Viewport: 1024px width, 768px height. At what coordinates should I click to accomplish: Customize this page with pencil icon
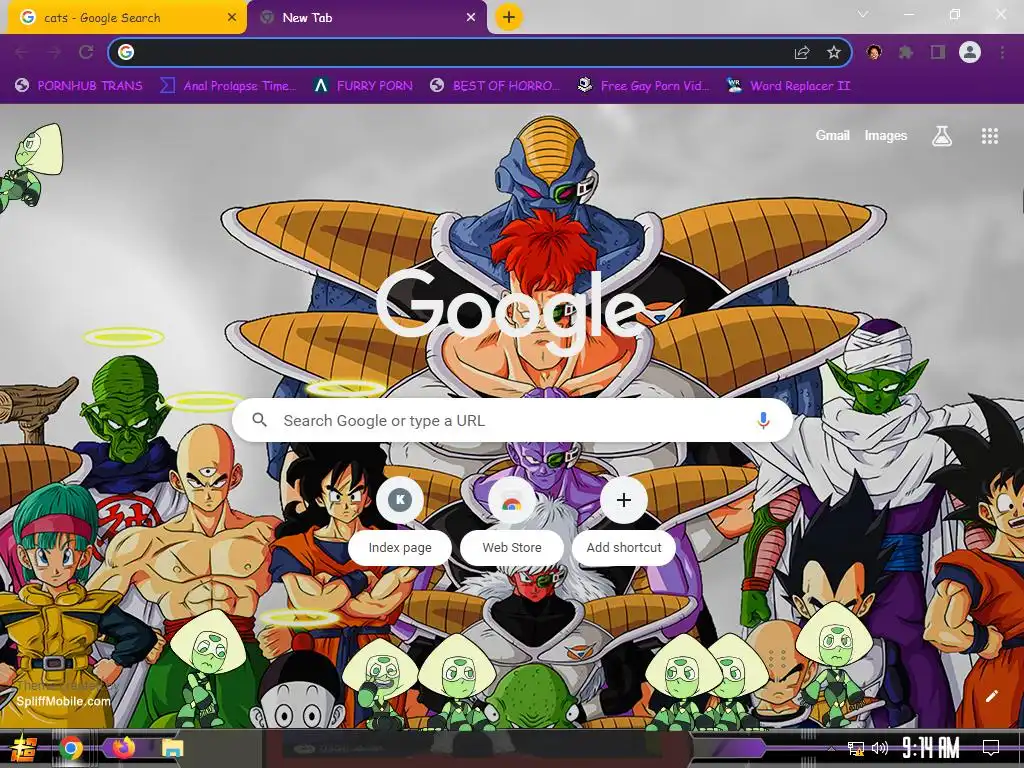point(991,696)
